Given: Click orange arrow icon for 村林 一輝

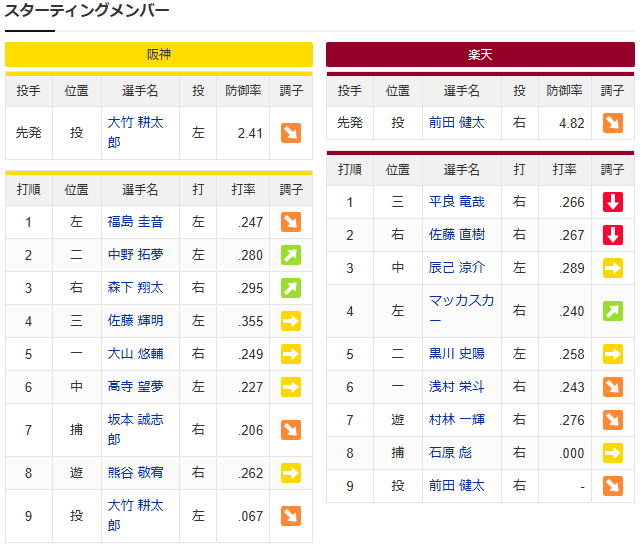Looking at the screenshot, I should tap(613, 420).
